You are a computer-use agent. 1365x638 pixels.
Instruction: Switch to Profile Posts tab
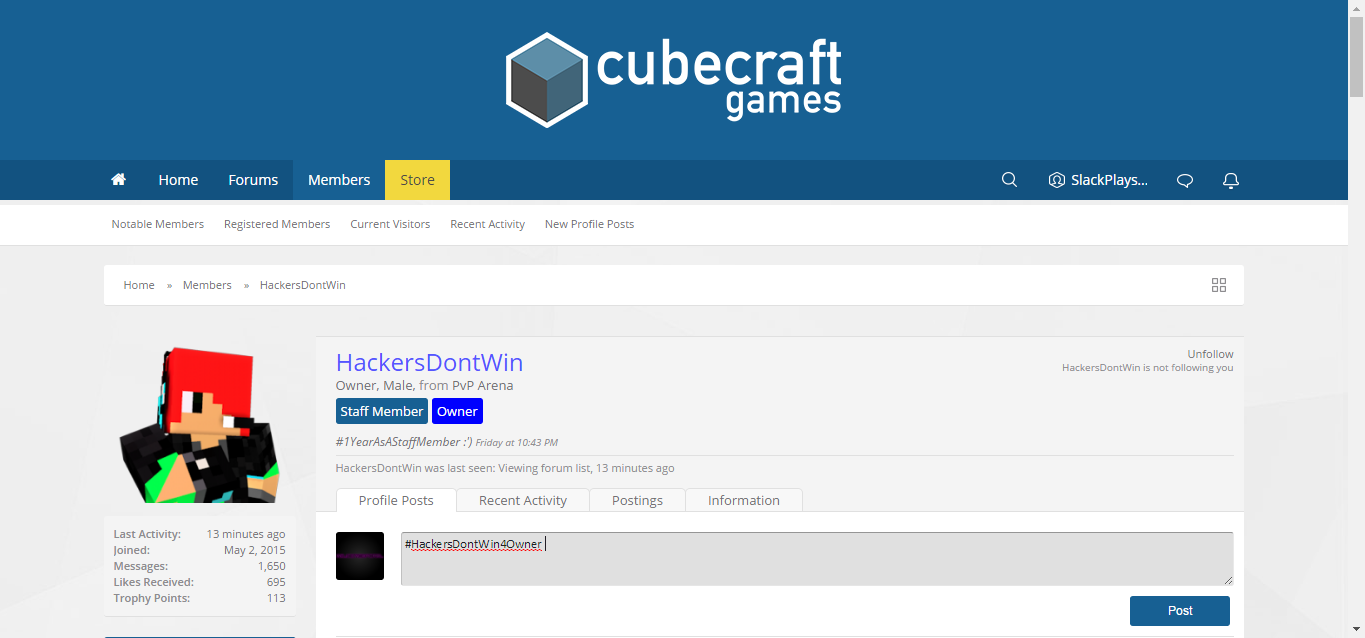(396, 500)
